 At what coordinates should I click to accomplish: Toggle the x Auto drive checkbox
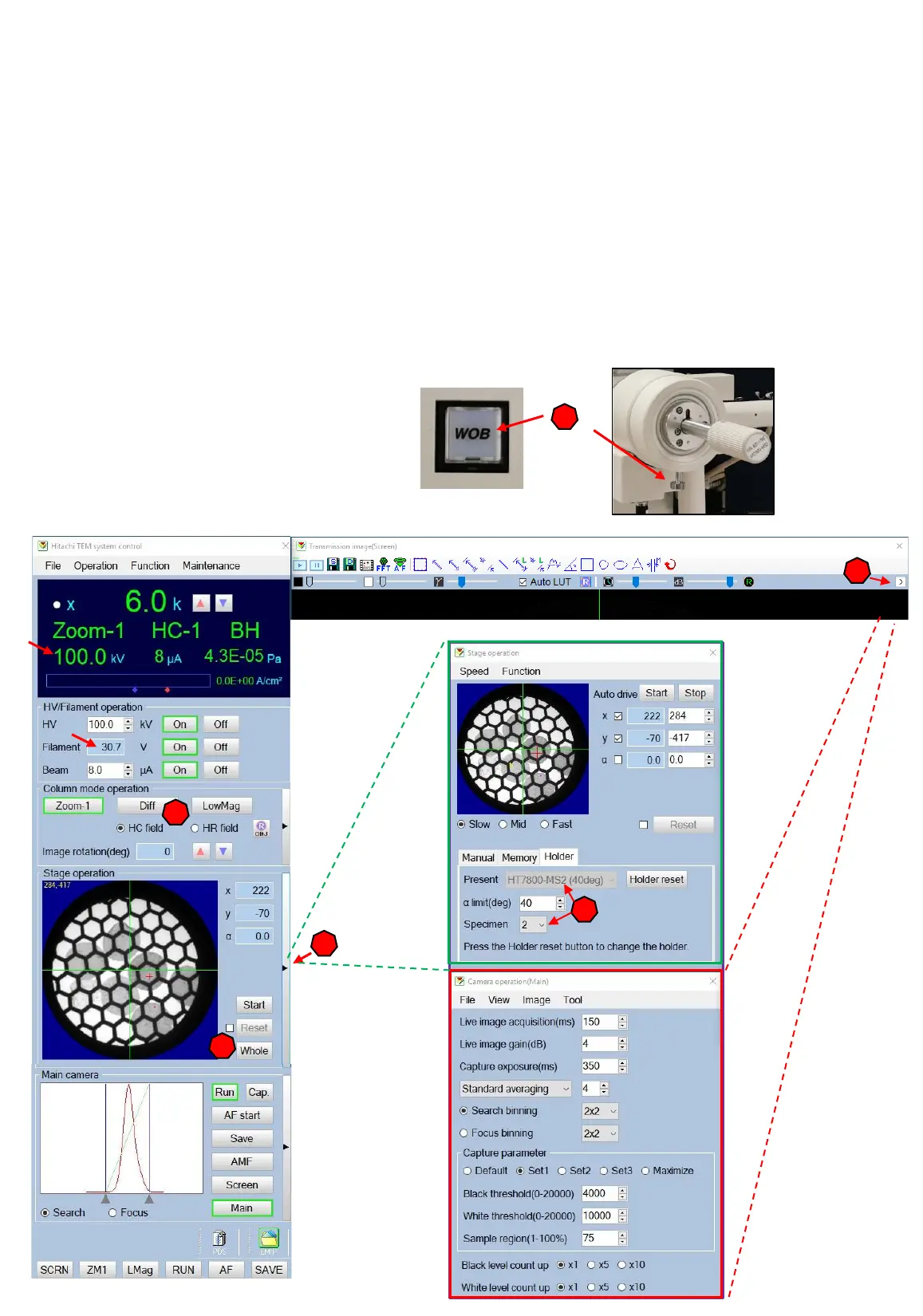click(x=618, y=716)
